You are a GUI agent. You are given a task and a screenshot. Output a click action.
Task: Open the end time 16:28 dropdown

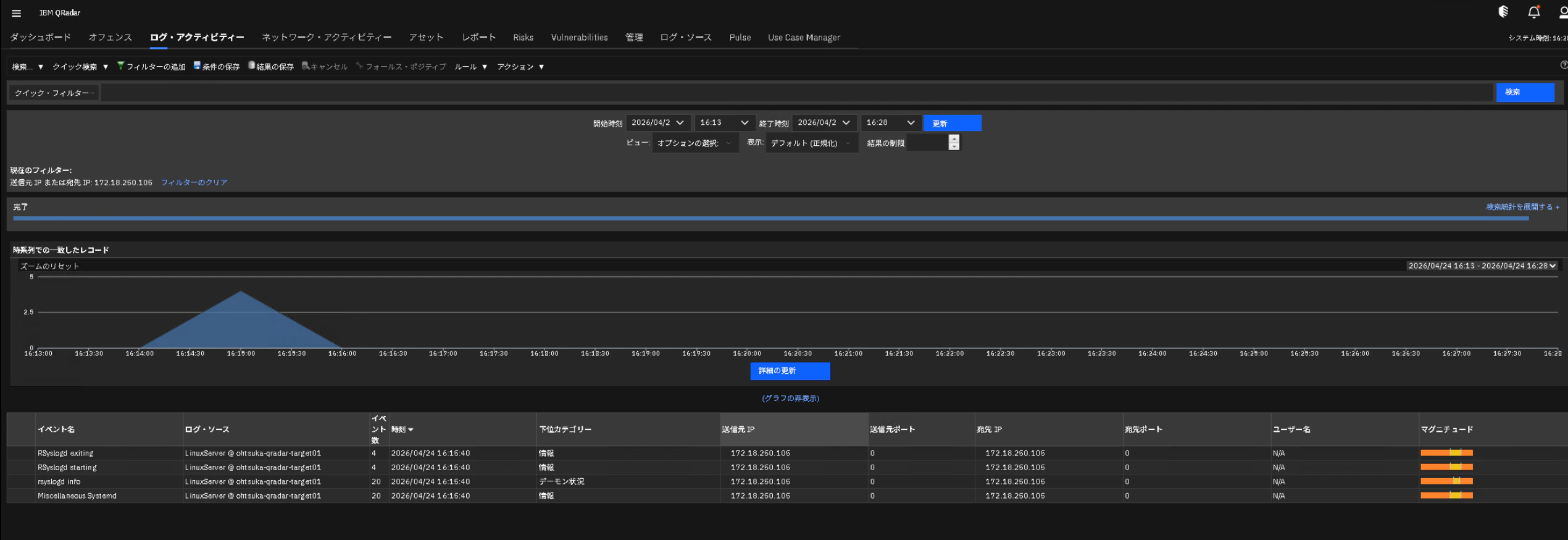coord(891,123)
